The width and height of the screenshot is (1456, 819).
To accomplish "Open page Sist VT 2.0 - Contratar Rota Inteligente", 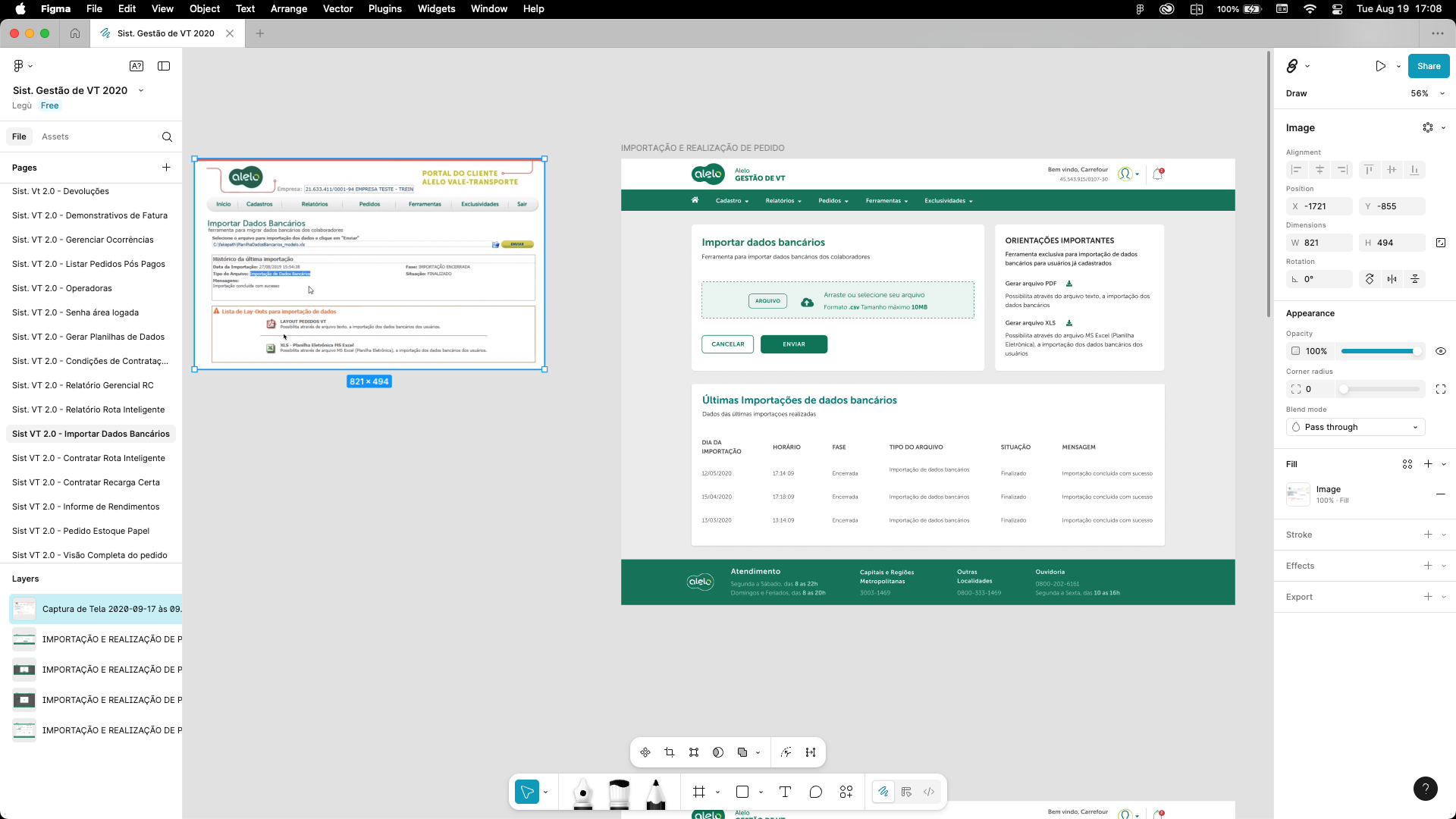I will tap(89, 458).
